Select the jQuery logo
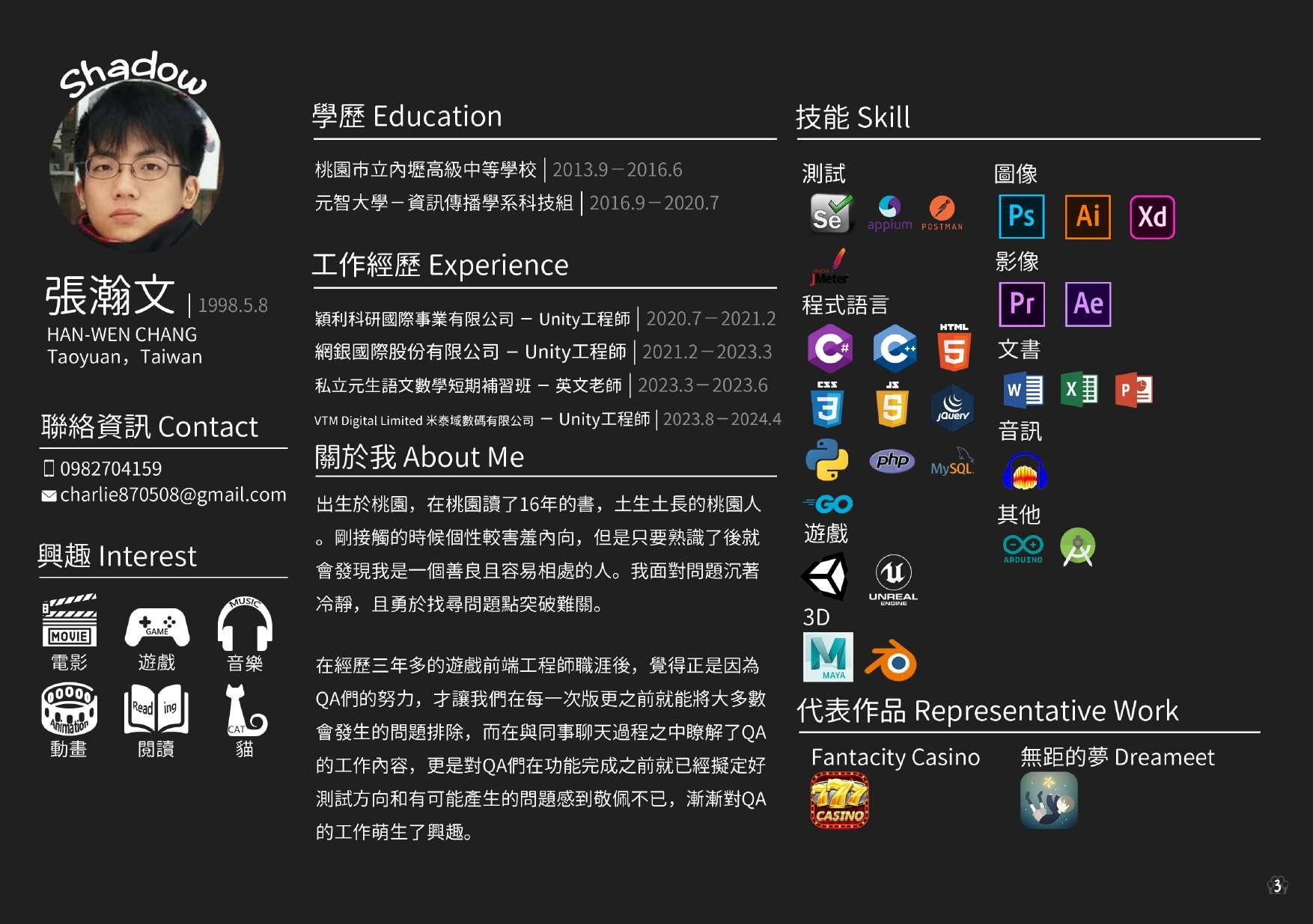The width and height of the screenshot is (1313, 924). coord(952,409)
